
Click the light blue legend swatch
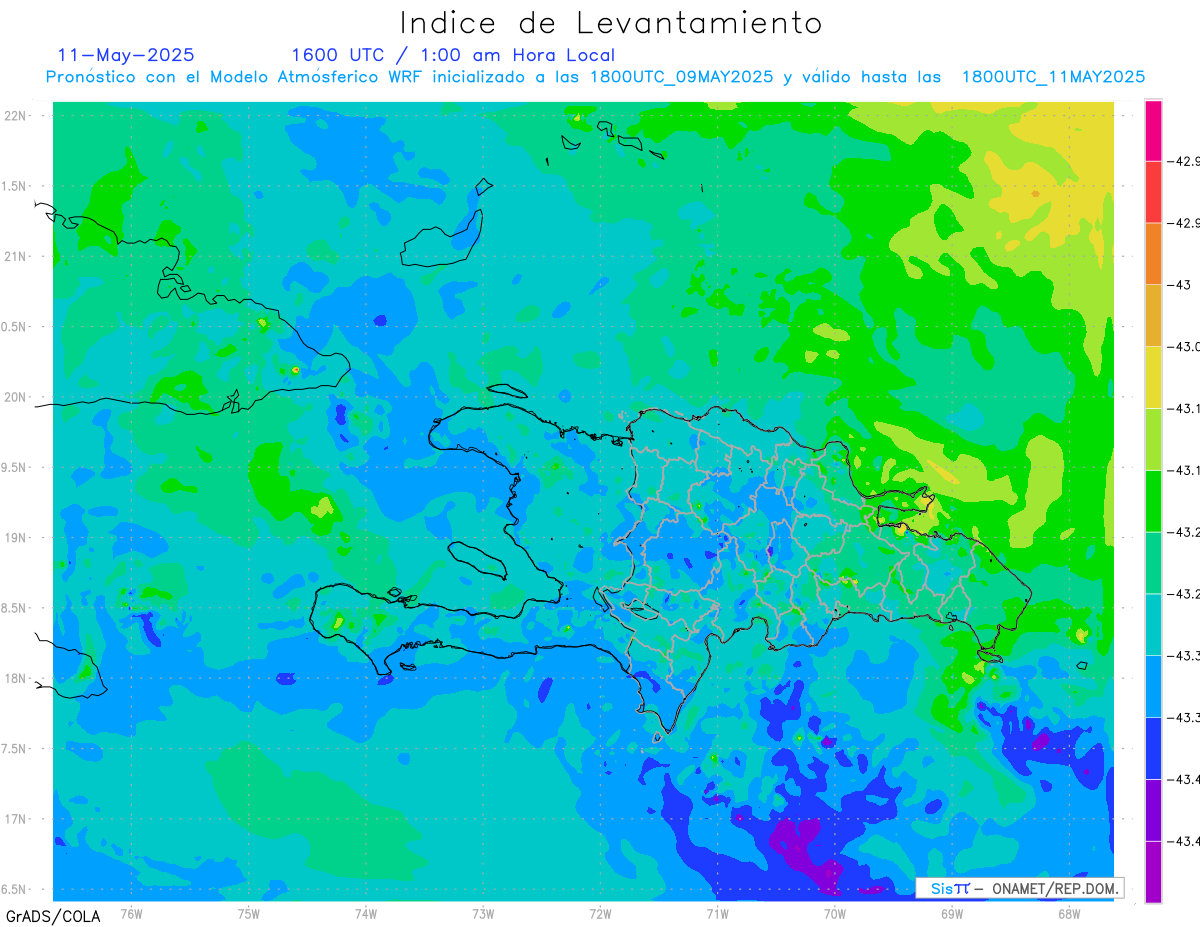1153,686
